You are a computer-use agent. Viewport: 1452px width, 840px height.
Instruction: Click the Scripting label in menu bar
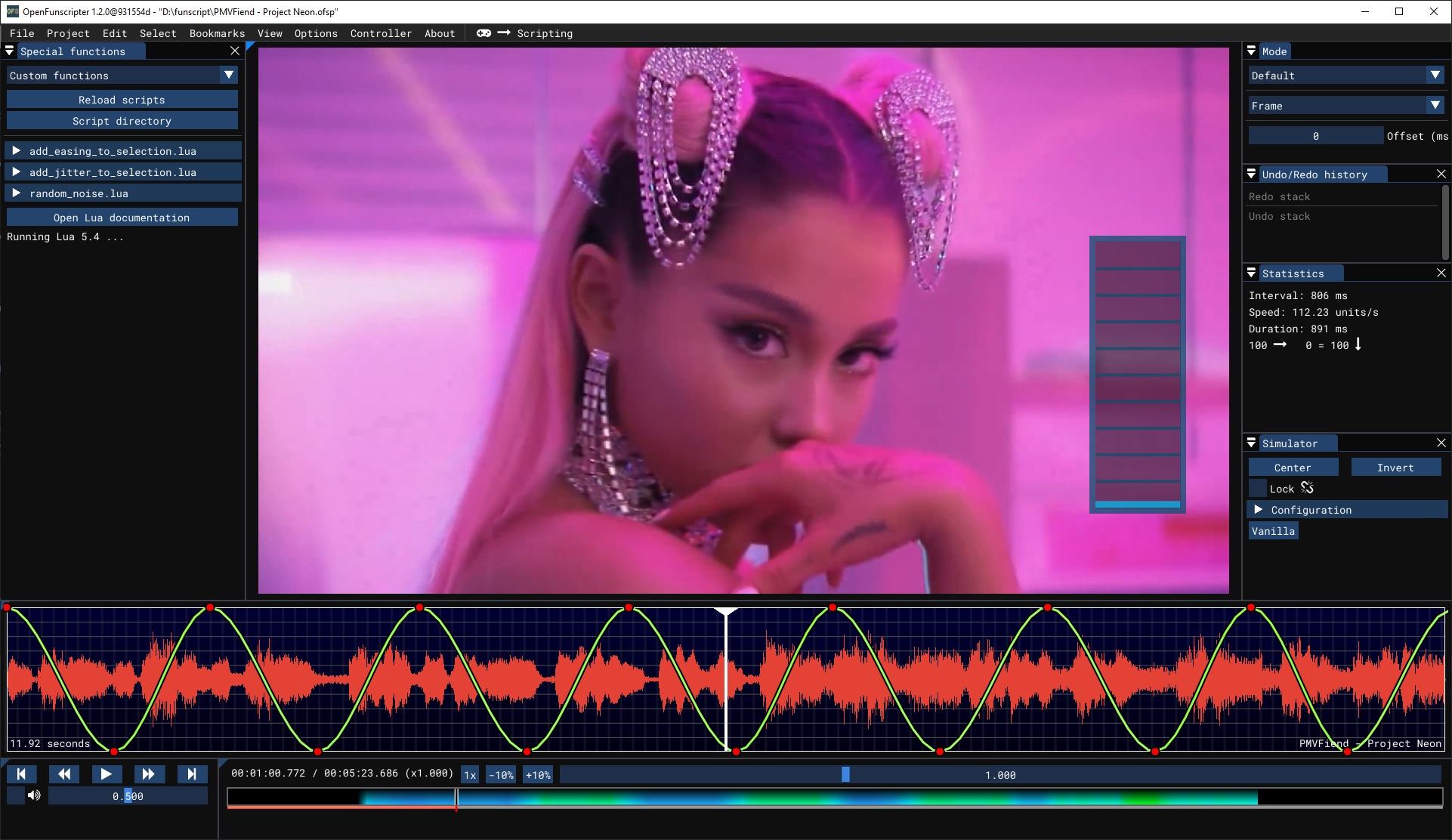coord(545,33)
